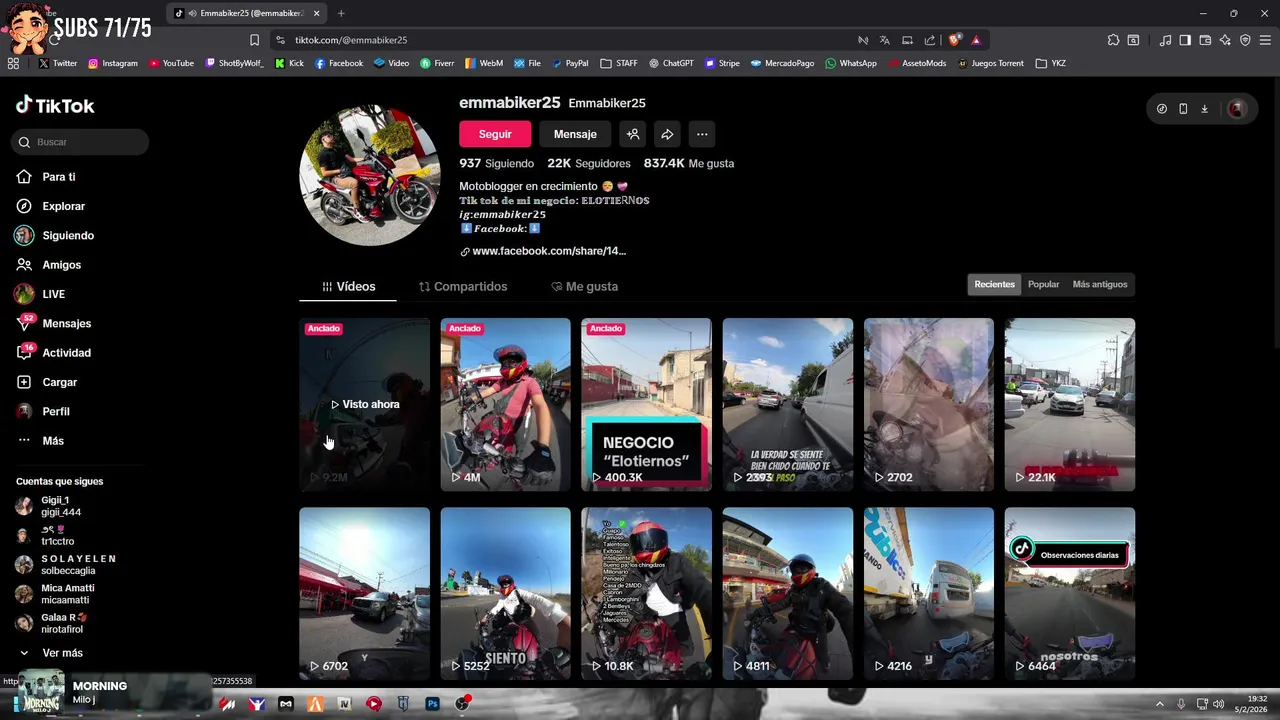Sort videos by Popular
The image size is (1280, 720).
click(x=1043, y=284)
